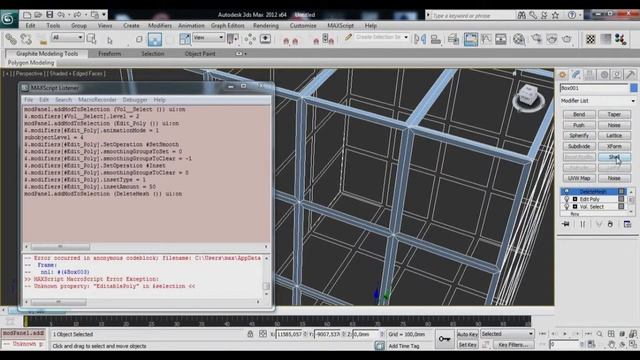Open the quick access toolbar customize arrow
640x360 pixels.
tap(104, 15)
